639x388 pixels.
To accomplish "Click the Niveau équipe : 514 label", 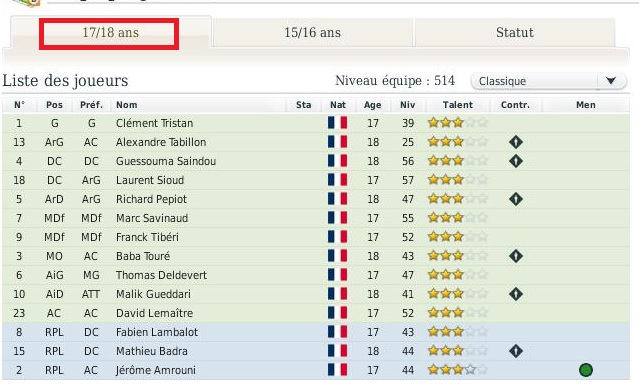I will (395, 81).
